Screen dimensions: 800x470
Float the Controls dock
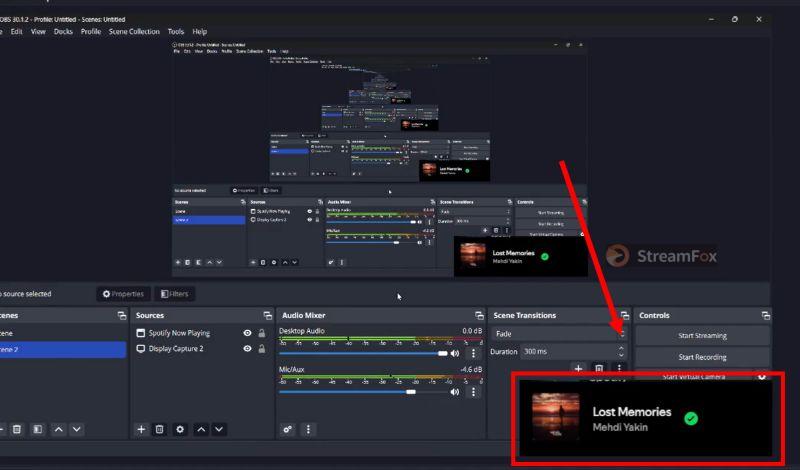click(x=765, y=315)
